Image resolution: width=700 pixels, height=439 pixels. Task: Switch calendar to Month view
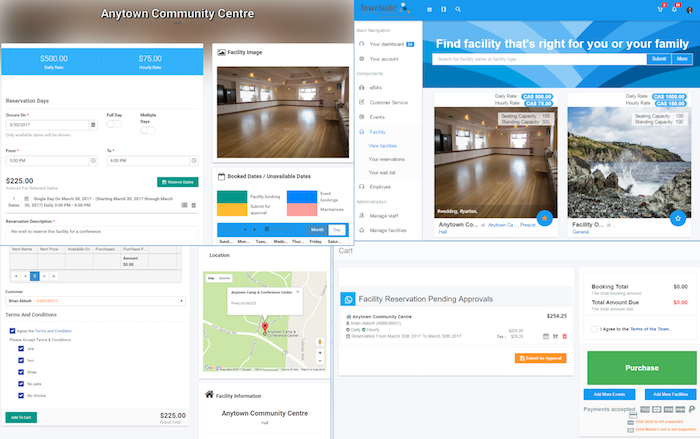pyautogui.click(x=317, y=230)
